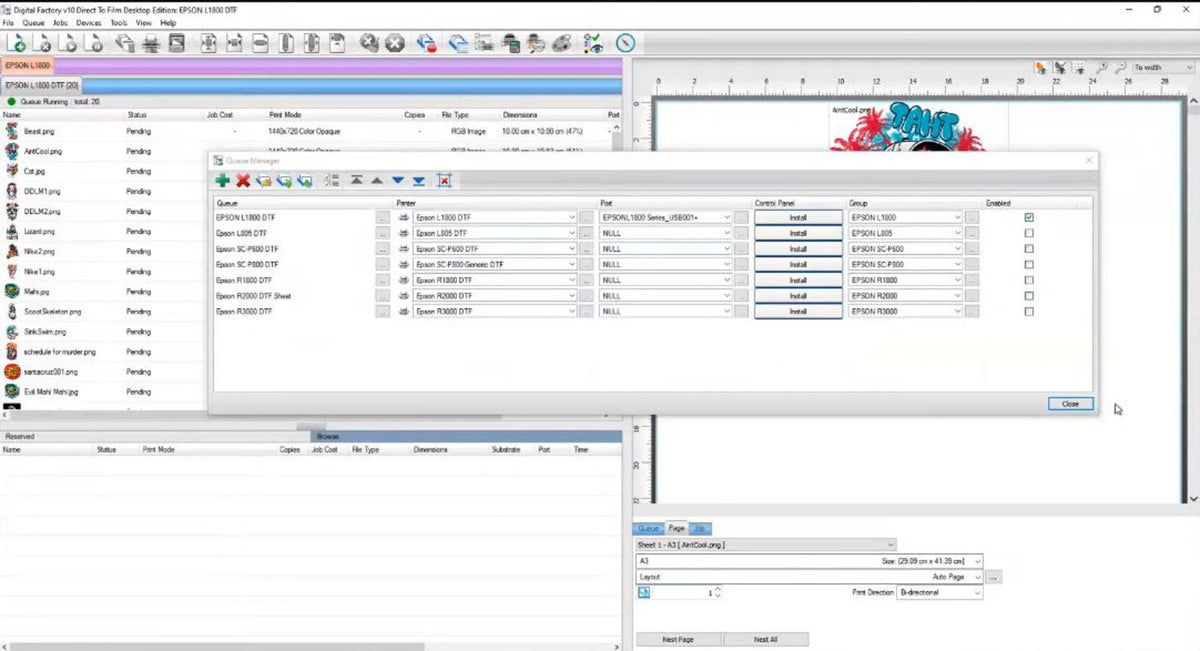Click the ellipsis button next to EPSONL1800 Series port
Viewport: 1200px width, 651px height.
[x=741, y=217]
